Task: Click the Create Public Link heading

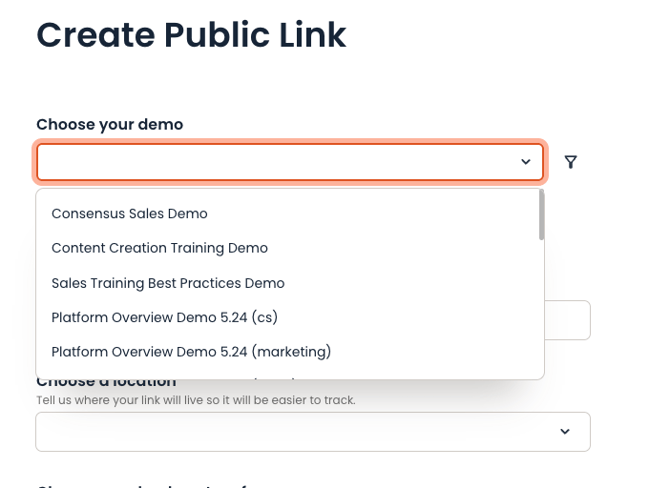Action: click(191, 35)
